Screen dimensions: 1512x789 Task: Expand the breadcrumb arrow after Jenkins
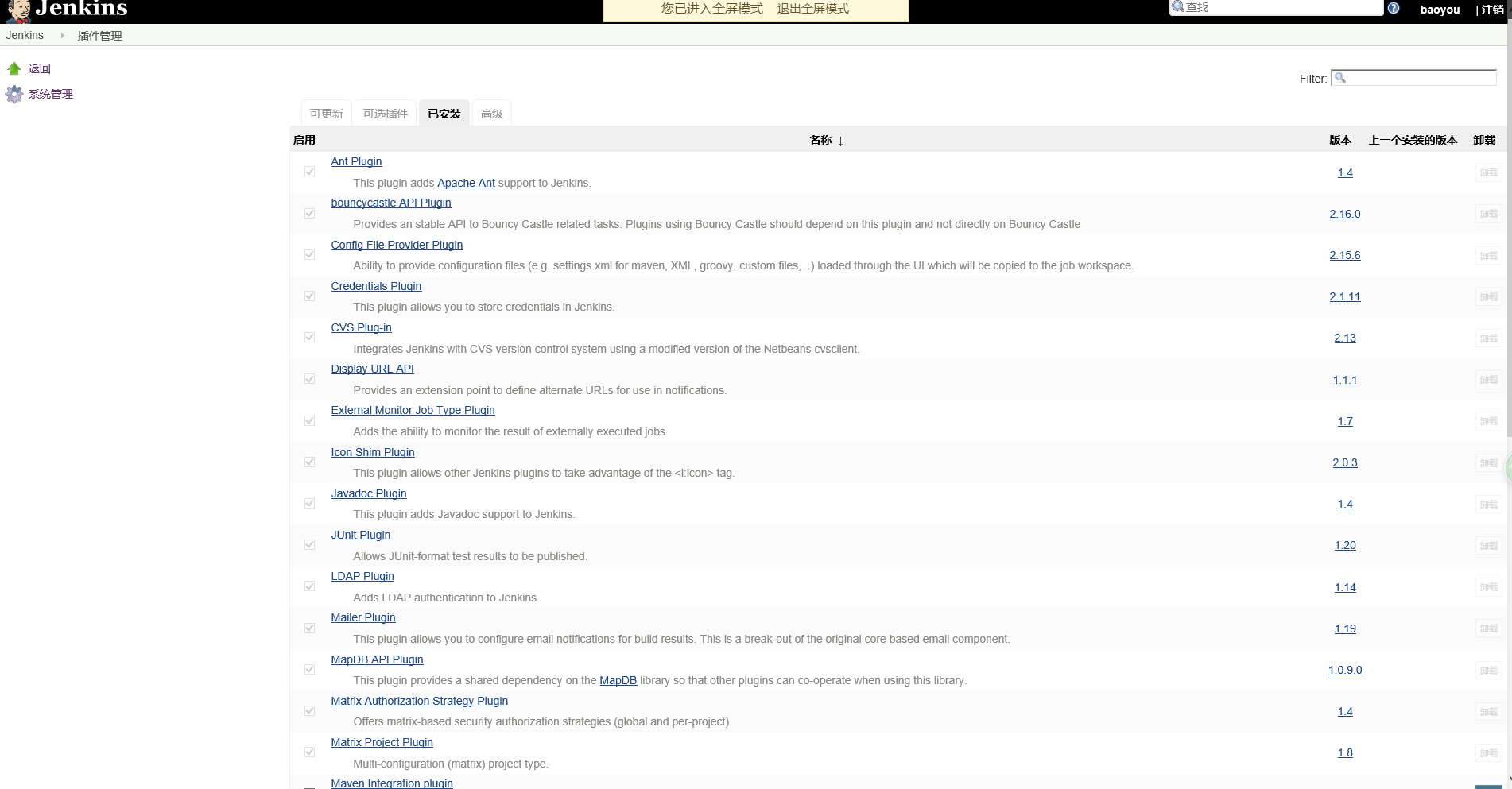62,36
